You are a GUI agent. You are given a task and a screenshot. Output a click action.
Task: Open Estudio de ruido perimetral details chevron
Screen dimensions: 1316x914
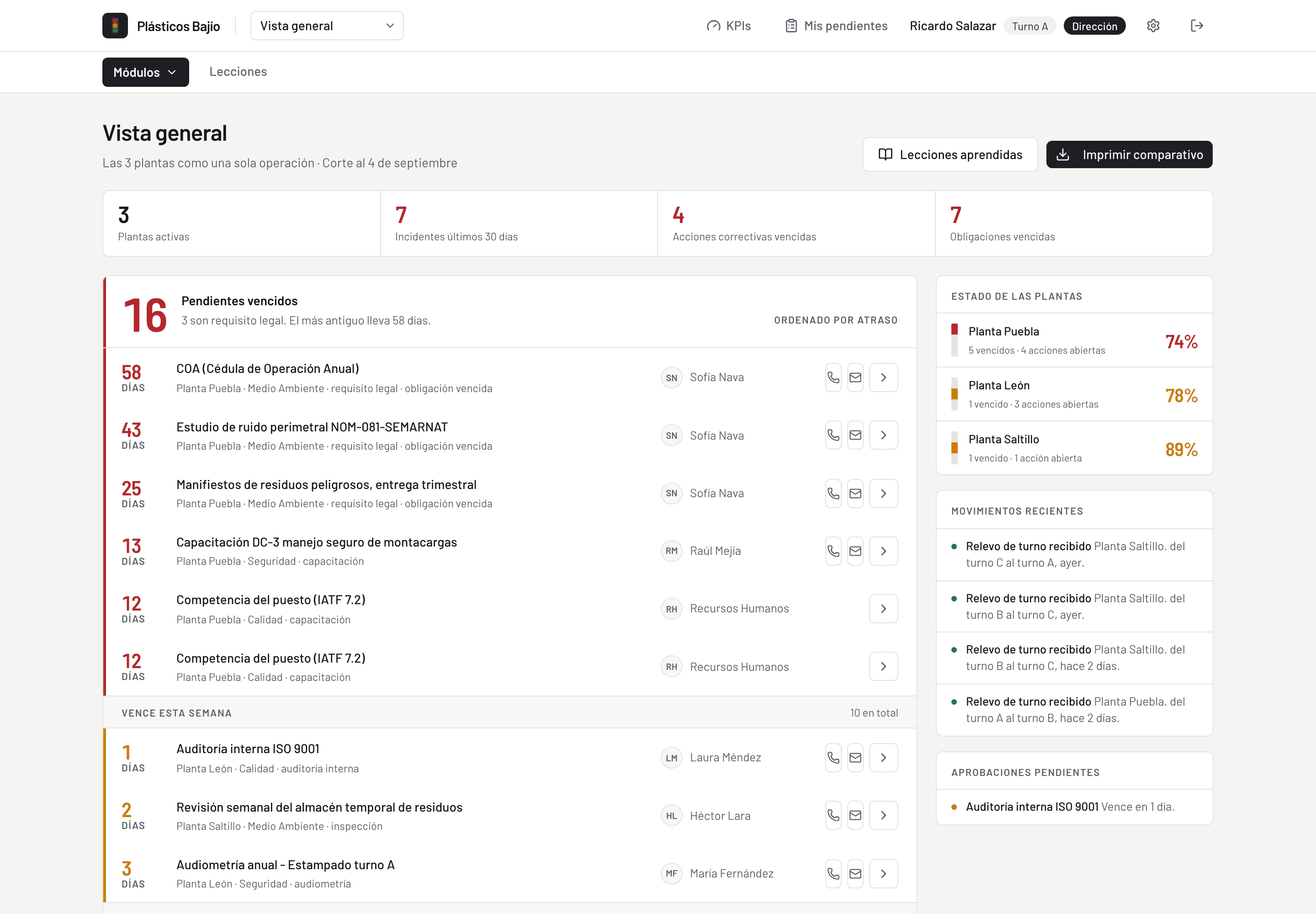click(884, 435)
